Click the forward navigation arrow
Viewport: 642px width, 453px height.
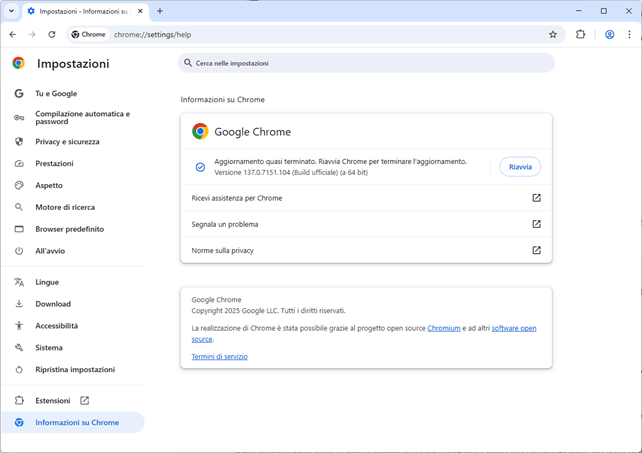point(32,34)
